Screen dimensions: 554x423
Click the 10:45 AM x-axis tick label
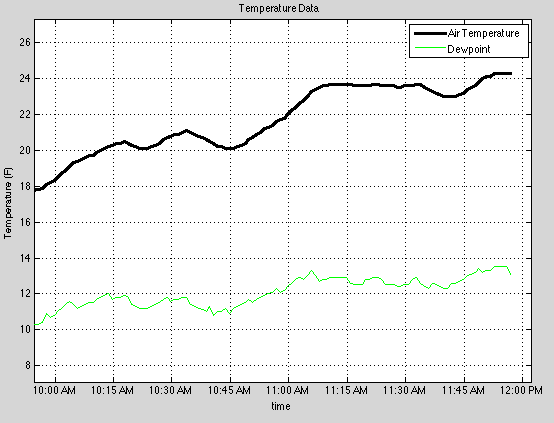pyautogui.click(x=229, y=390)
